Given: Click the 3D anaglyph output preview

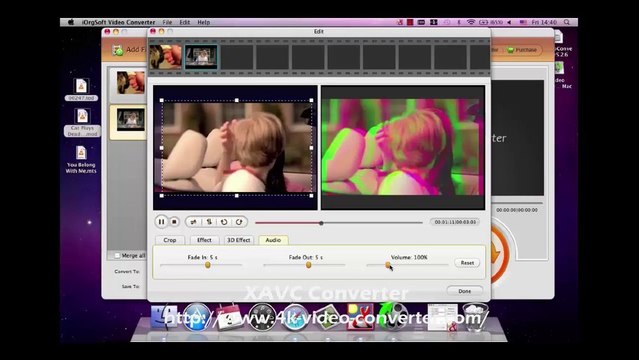Looking at the screenshot, I should point(403,148).
